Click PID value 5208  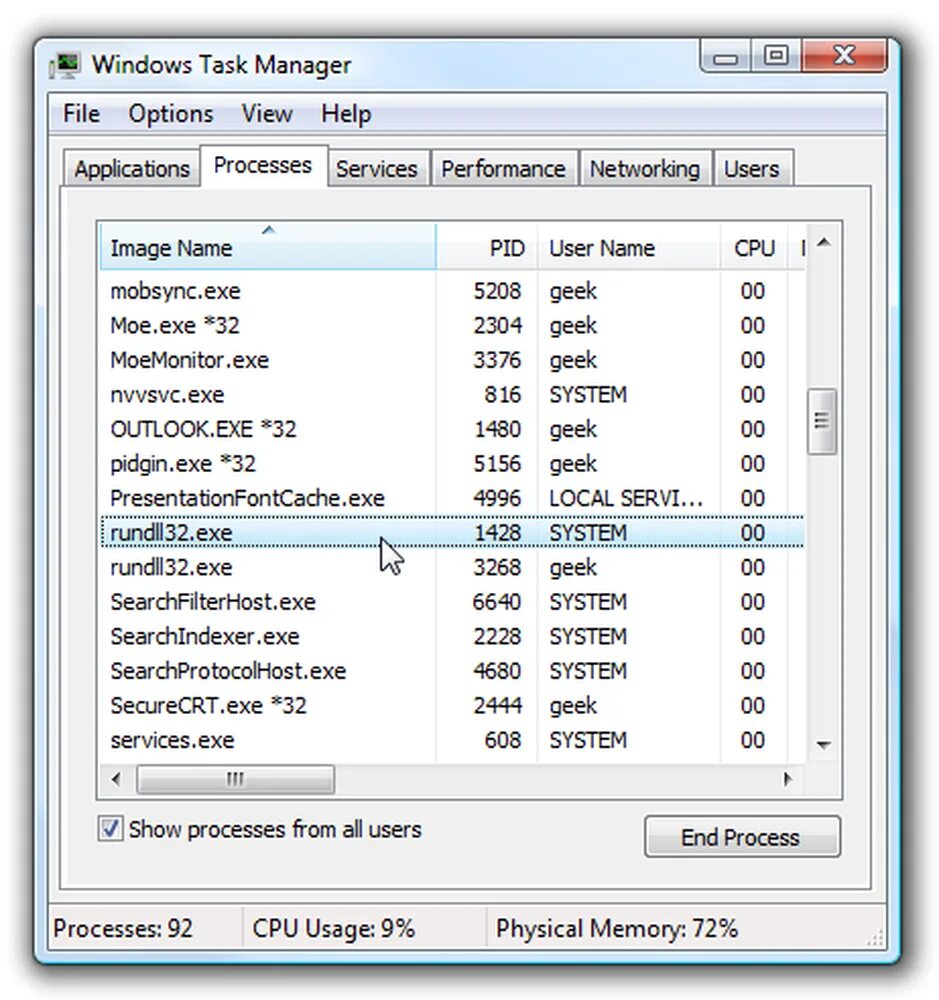tap(497, 291)
